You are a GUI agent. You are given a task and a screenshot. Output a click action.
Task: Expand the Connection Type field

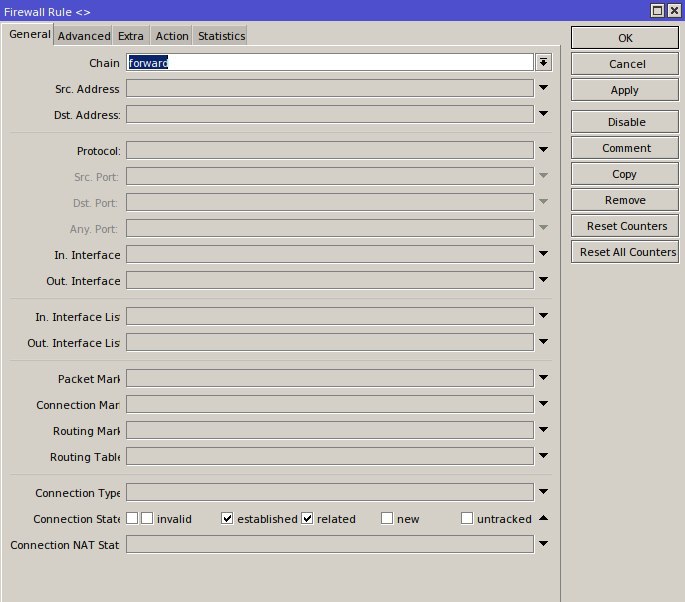pyautogui.click(x=543, y=491)
